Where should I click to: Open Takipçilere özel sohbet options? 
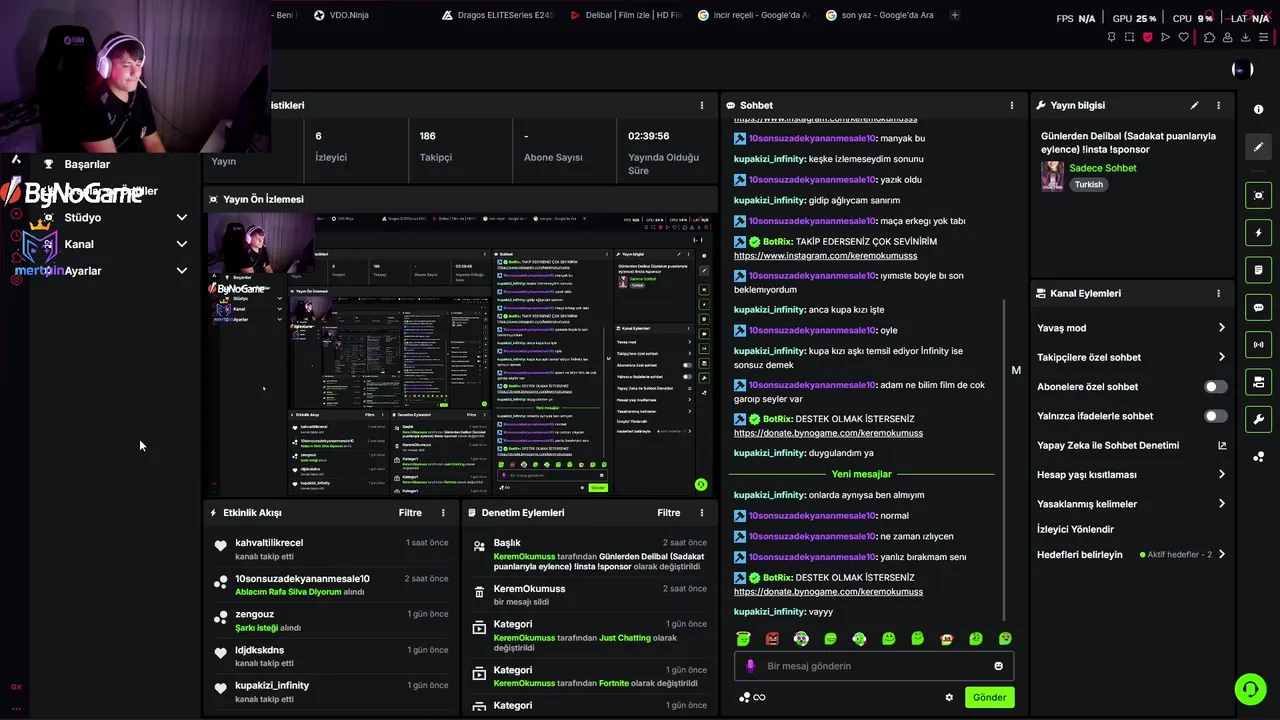1131,357
